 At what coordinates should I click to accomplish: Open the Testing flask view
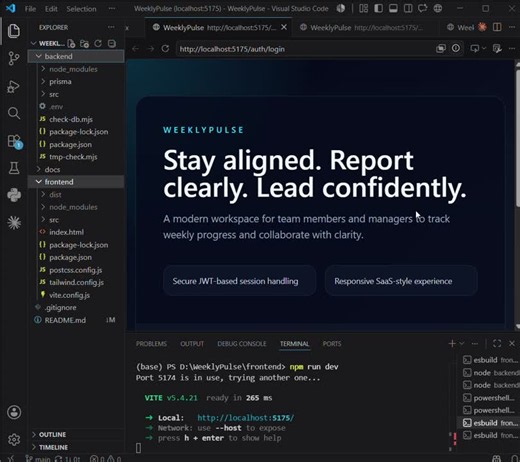14,168
